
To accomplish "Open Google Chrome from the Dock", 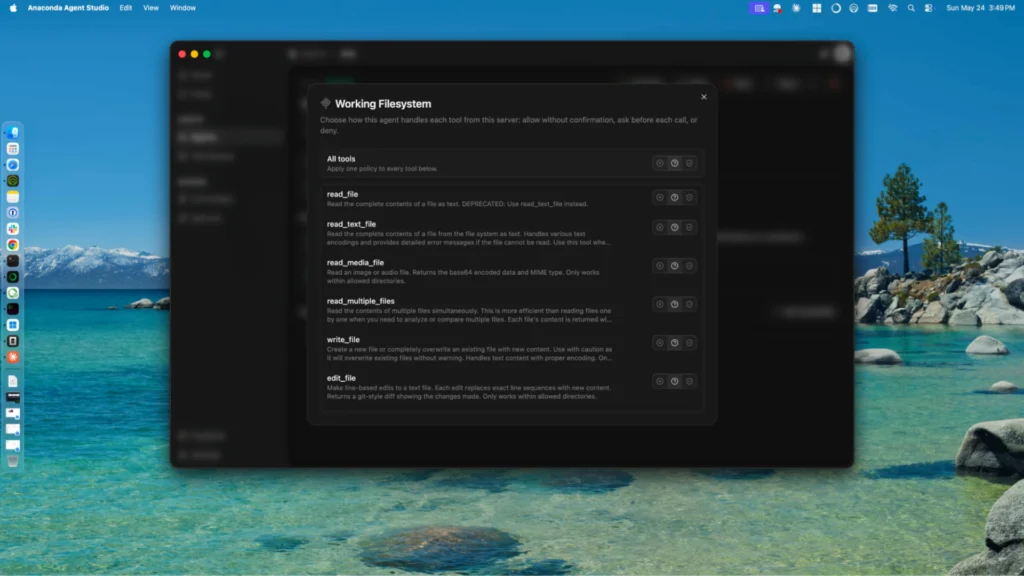I will [13, 245].
